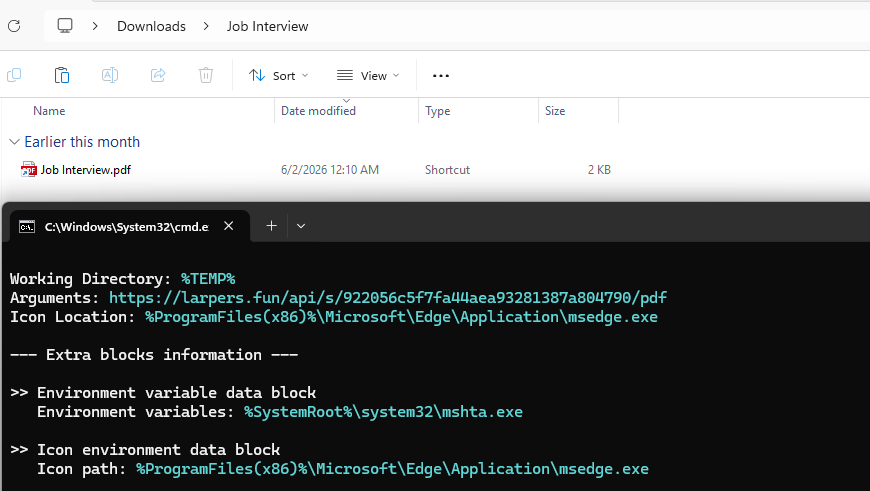Click the Rename icon in toolbar
The image size is (870, 491).
coord(110,75)
